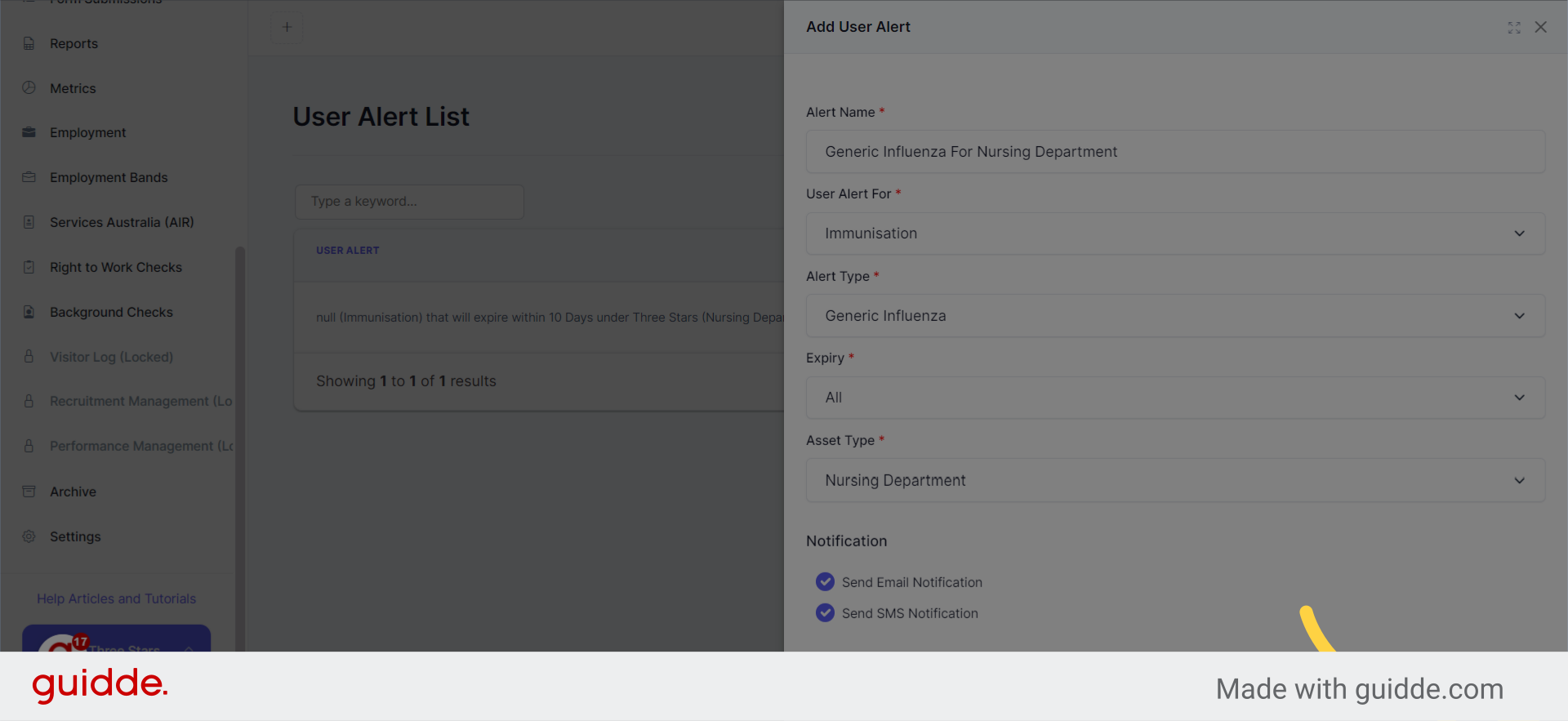1568x721 pixels.
Task: Open Reports in the sidebar
Action: [x=73, y=43]
